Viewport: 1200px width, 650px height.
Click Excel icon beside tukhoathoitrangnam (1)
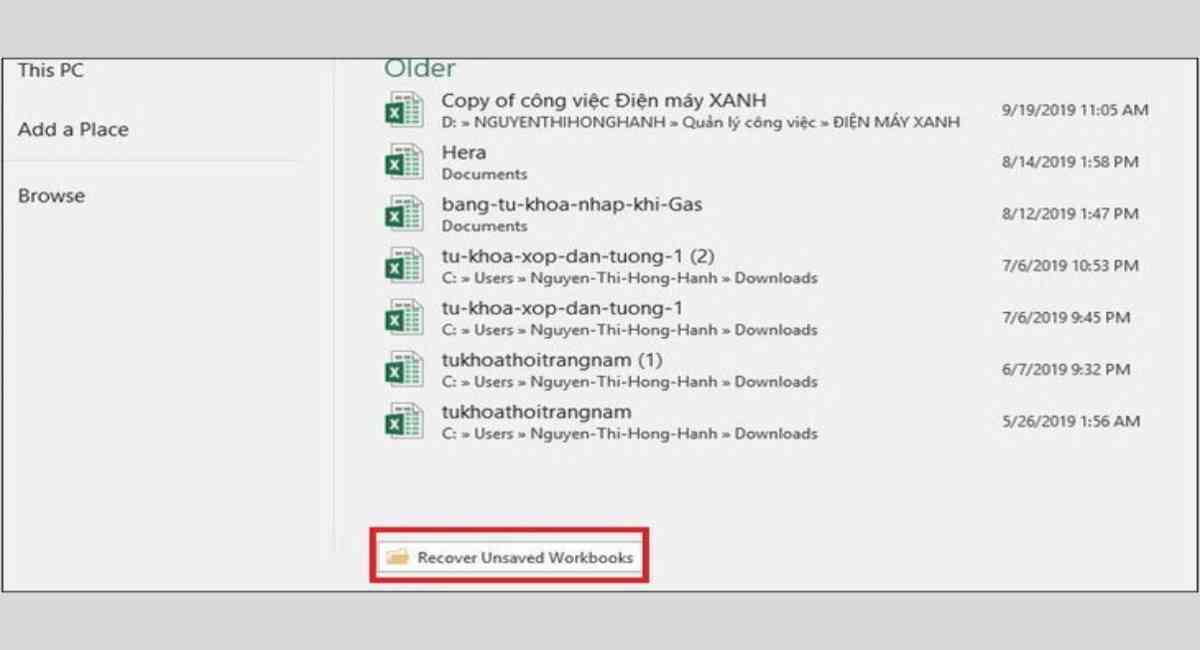click(x=404, y=369)
